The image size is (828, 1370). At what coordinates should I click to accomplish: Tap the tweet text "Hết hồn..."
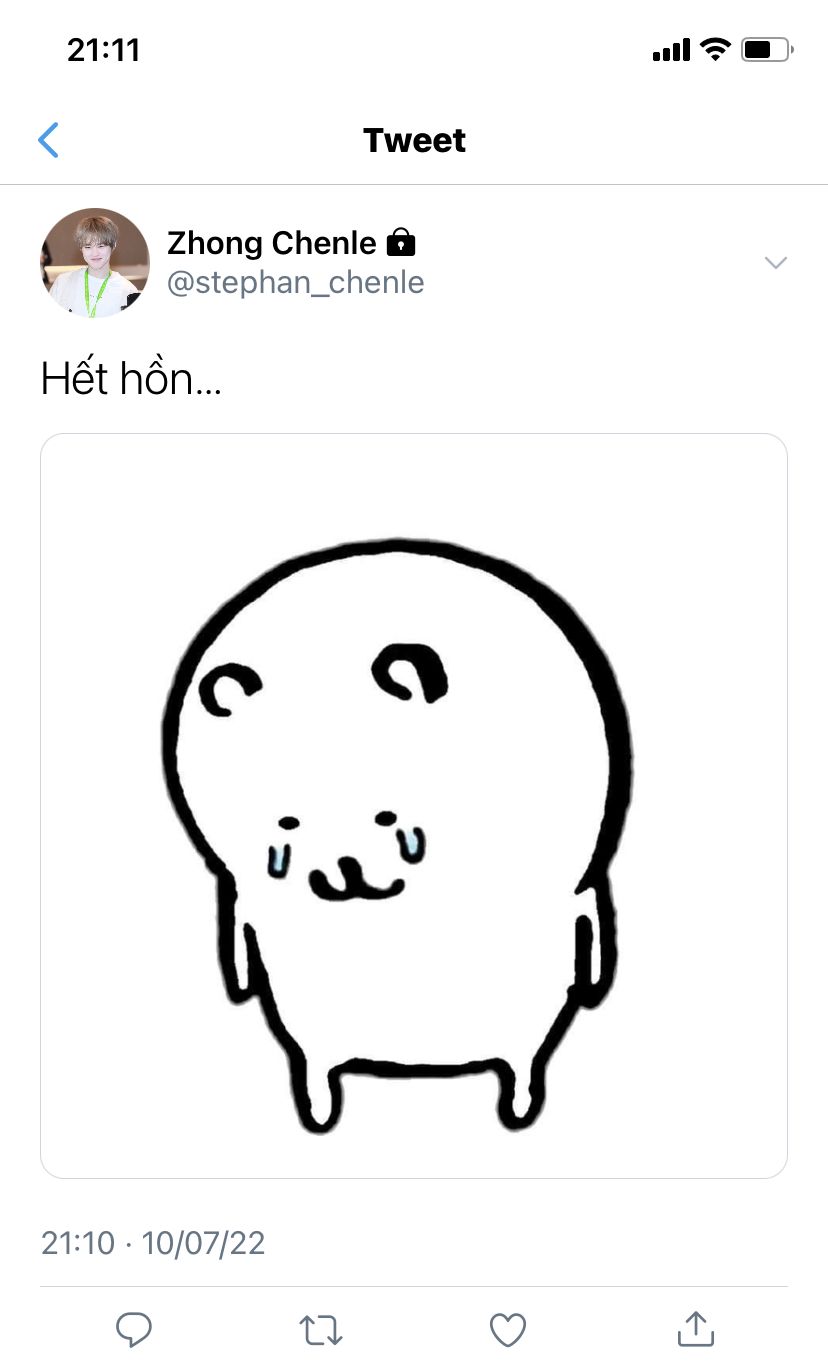(x=131, y=380)
